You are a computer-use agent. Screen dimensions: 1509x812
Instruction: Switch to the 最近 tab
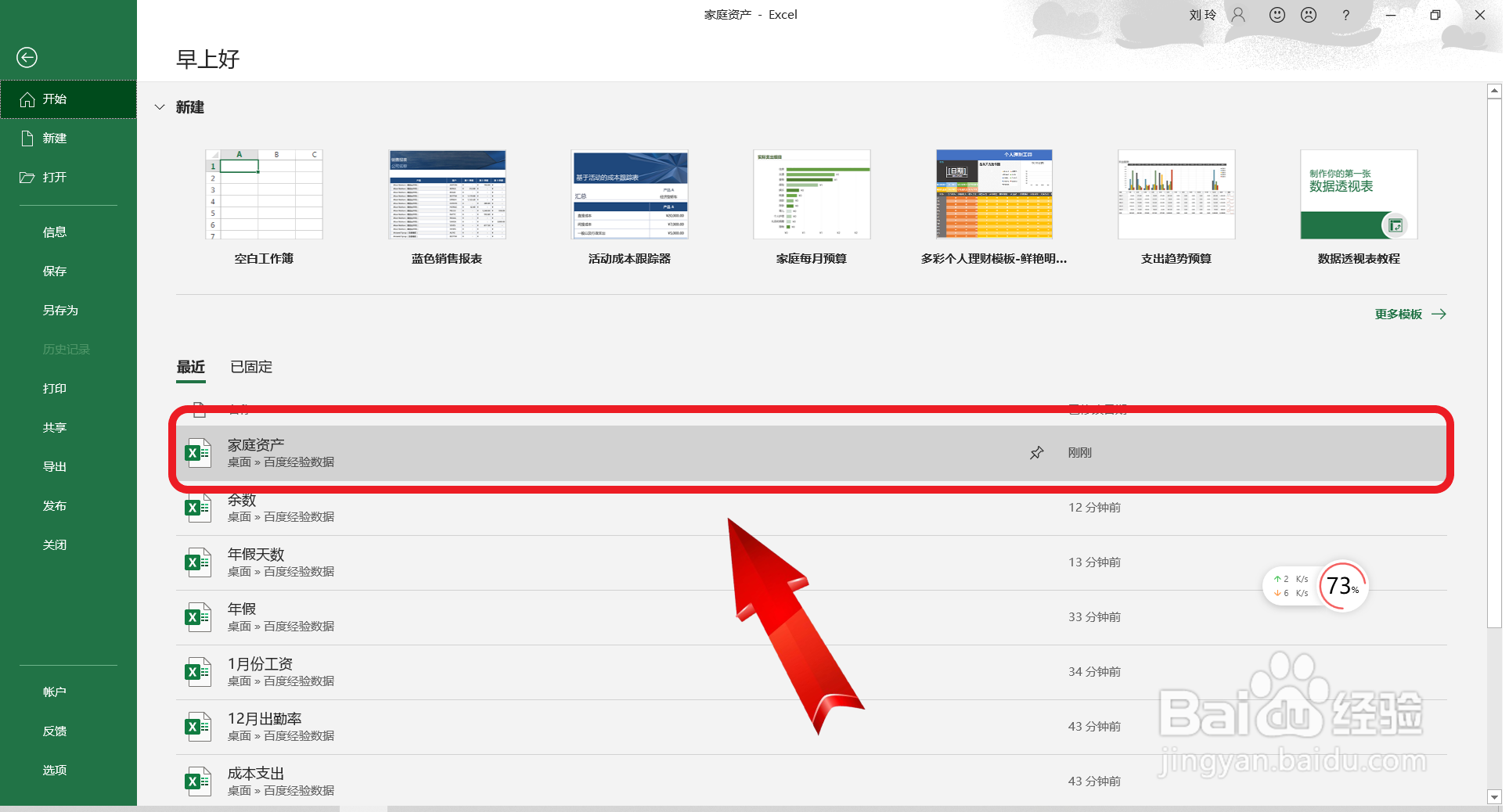coord(191,367)
